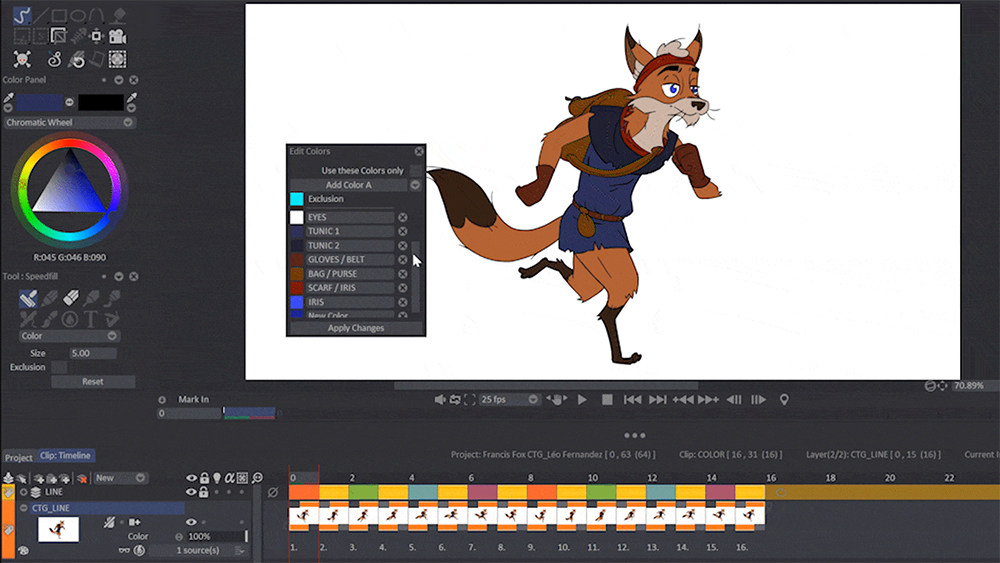1000x563 pixels.
Task: Delete layer using red X icon
Action: coord(82,478)
